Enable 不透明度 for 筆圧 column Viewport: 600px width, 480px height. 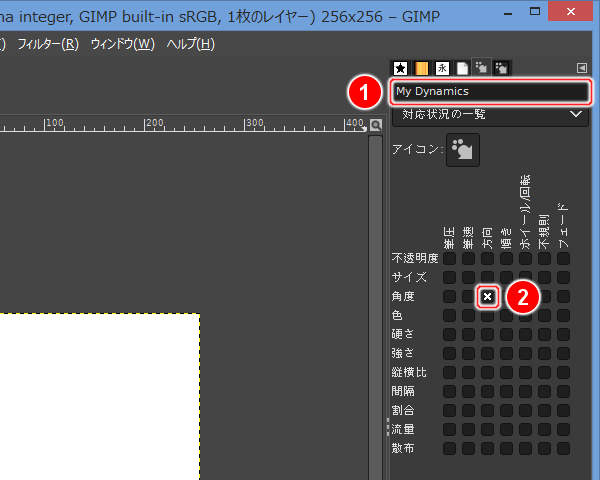(x=449, y=258)
